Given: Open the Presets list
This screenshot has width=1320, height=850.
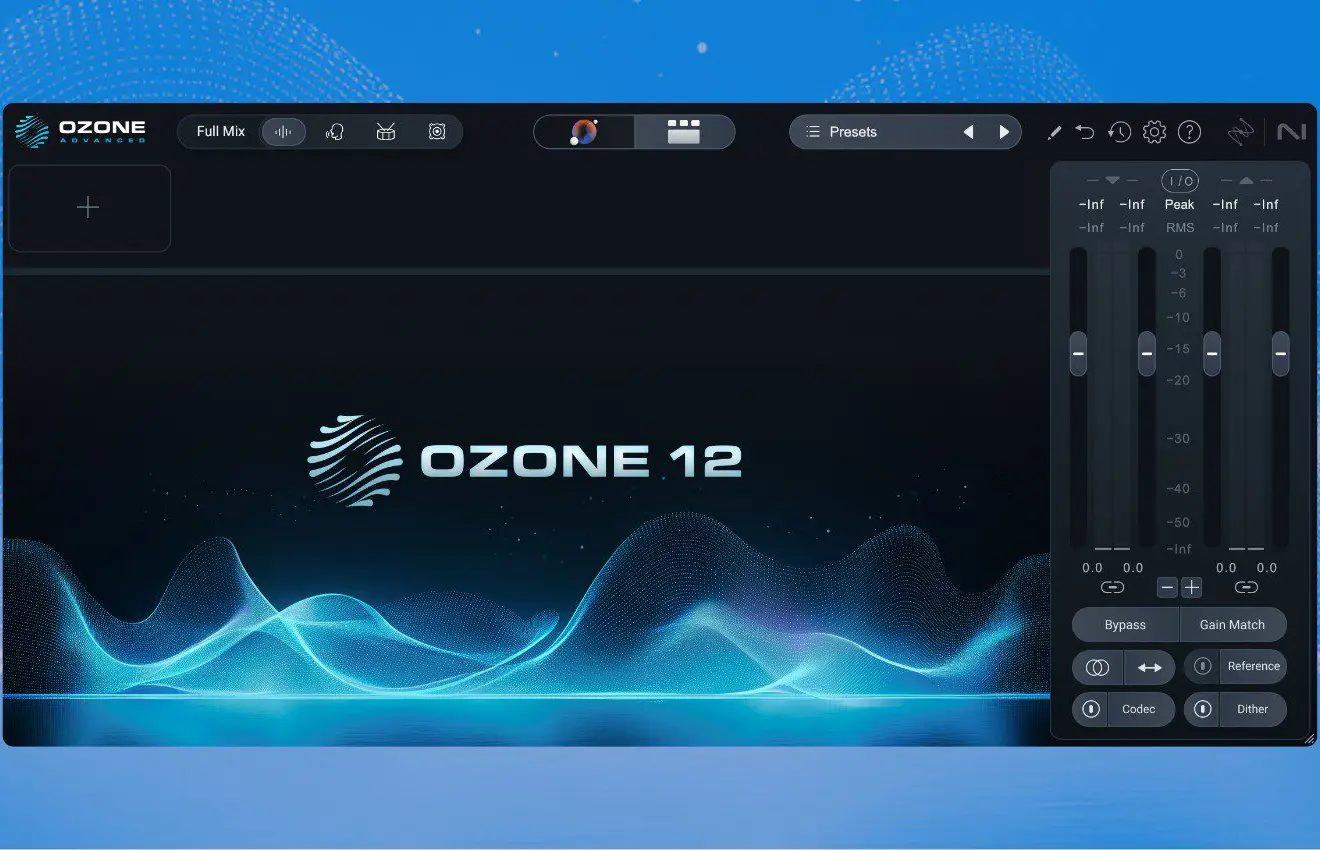Looking at the screenshot, I should click(853, 132).
